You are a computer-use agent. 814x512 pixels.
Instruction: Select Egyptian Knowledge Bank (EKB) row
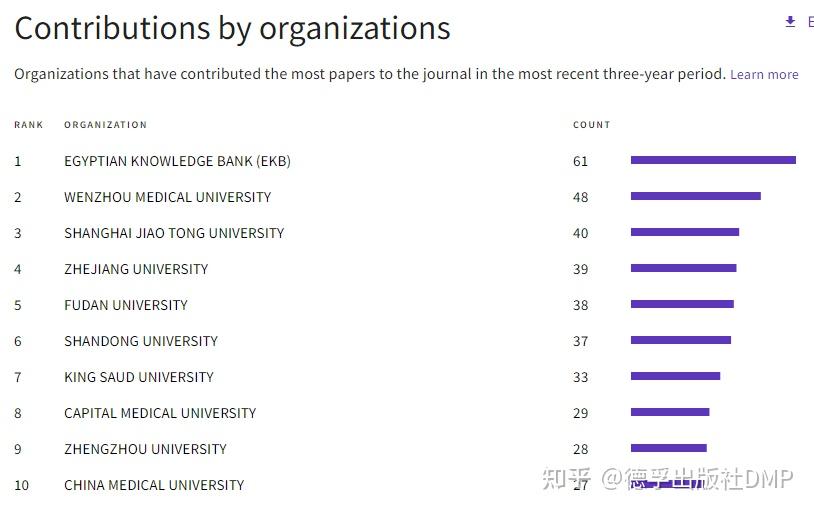177,161
